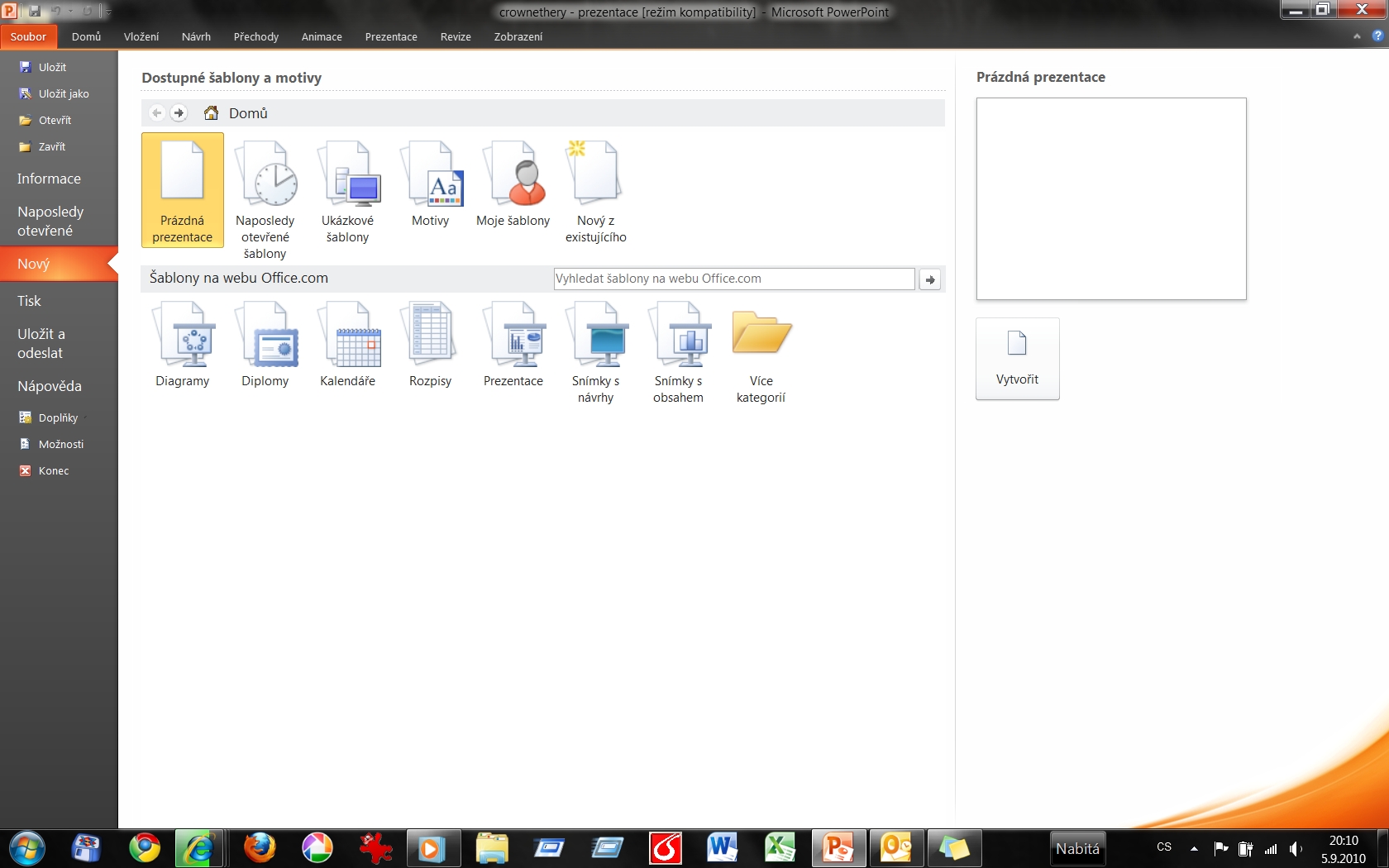
Task: Open Moje šablony icon
Action: click(x=513, y=183)
